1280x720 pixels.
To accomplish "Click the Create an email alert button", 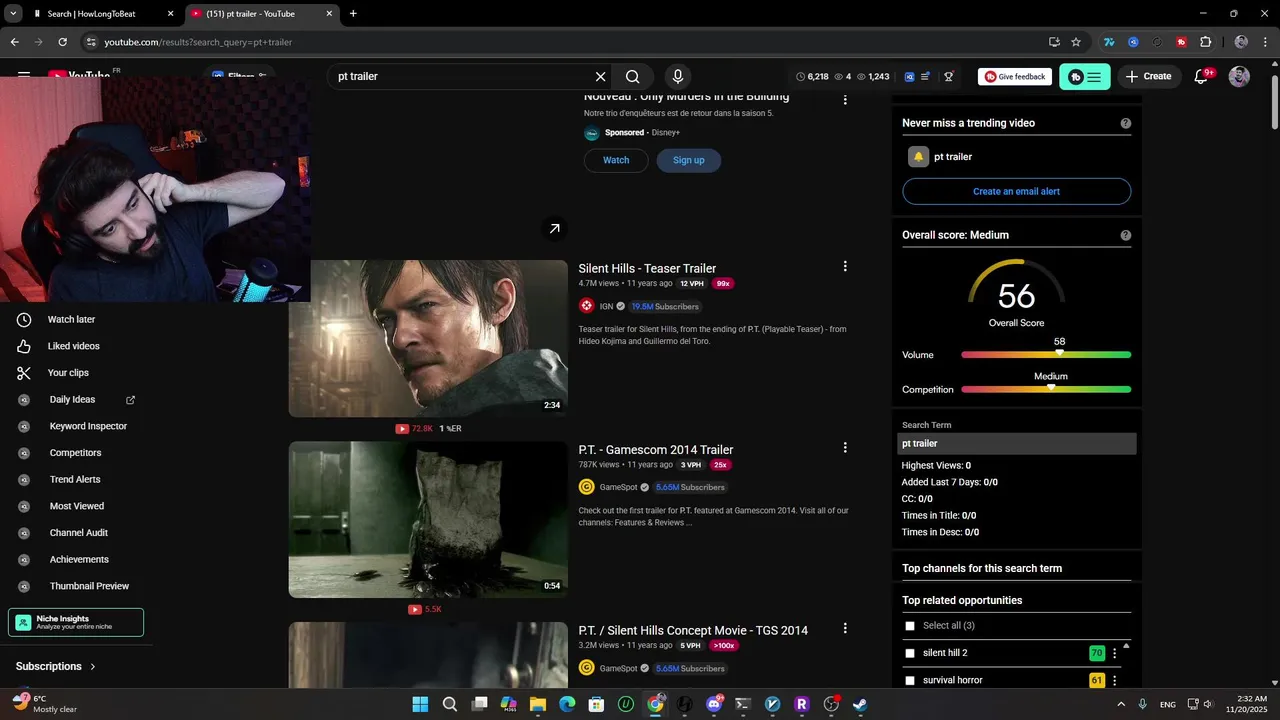I will 1016,191.
